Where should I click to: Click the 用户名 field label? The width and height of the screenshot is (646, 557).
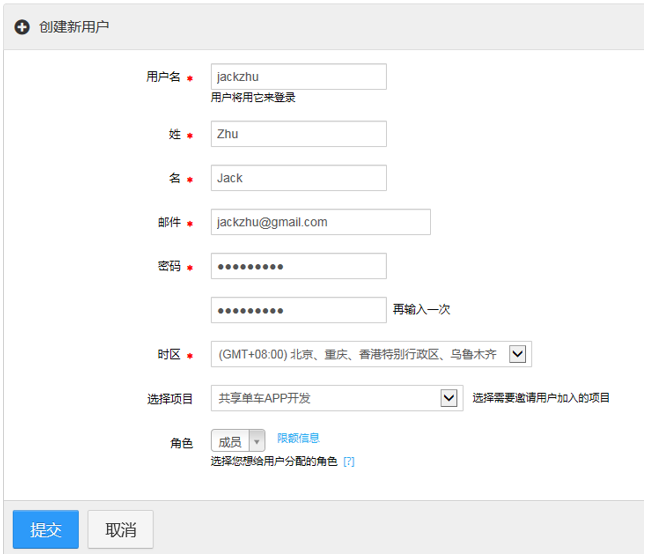[x=163, y=77]
